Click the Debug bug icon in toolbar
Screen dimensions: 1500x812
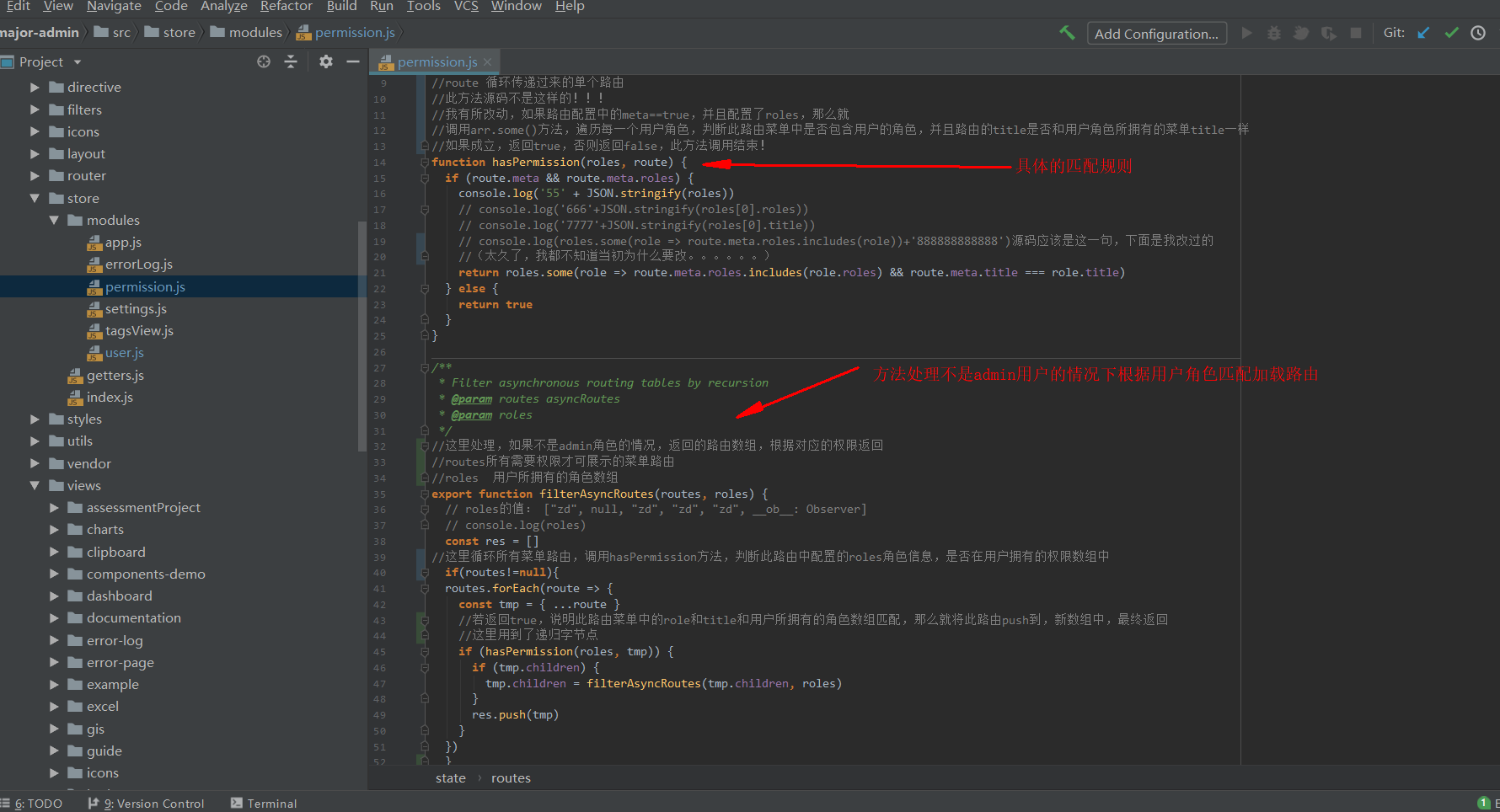(1274, 33)
